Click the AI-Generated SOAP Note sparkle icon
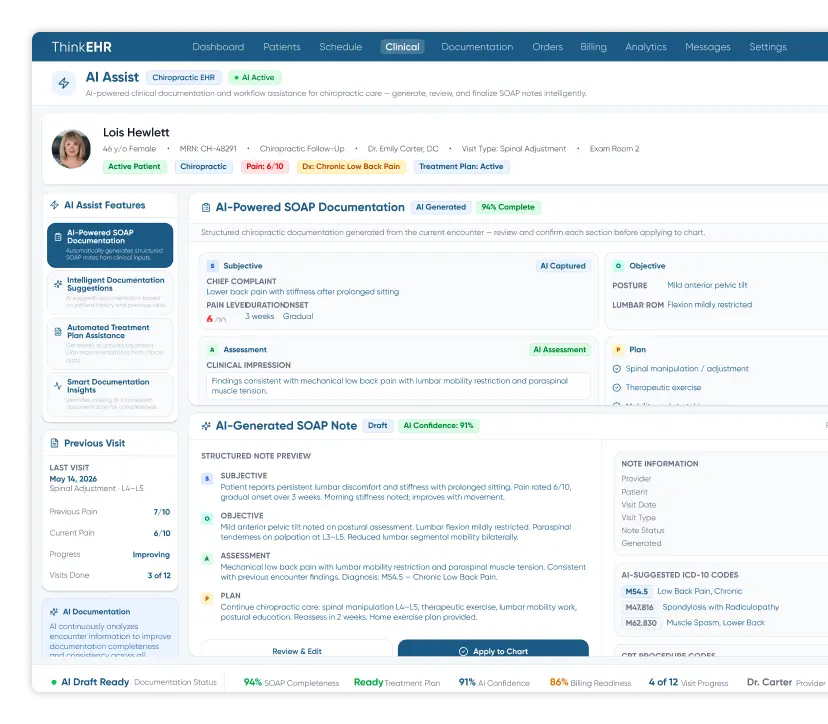This screenshot has height=724, width=828. [x=206, y=426]
